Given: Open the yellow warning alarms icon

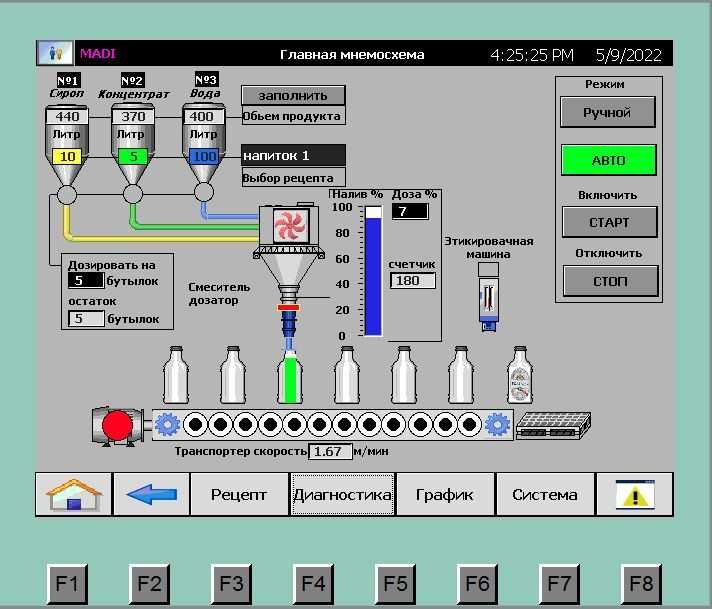Looking at the screenshot, I should [635, 494].
